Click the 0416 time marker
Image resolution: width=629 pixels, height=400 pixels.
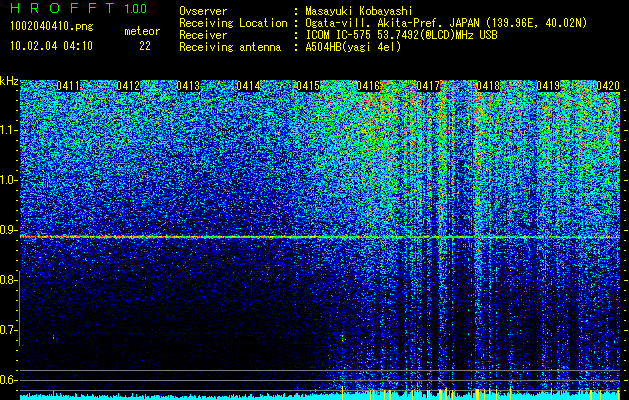pyautogui.click(x=368, y=86)
